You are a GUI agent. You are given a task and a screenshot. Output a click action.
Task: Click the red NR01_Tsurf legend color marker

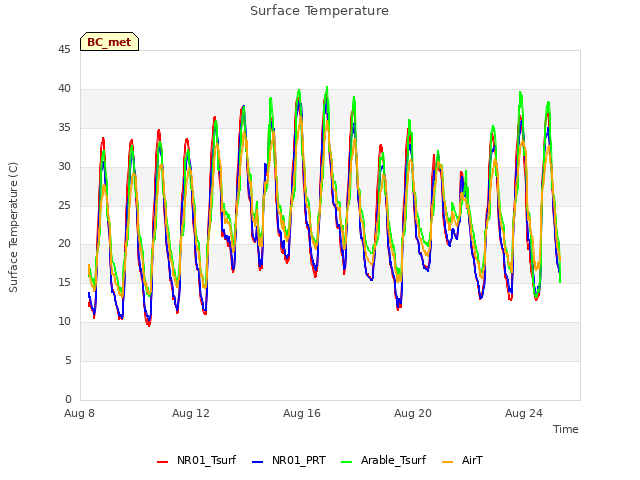[x=162, y=462]
